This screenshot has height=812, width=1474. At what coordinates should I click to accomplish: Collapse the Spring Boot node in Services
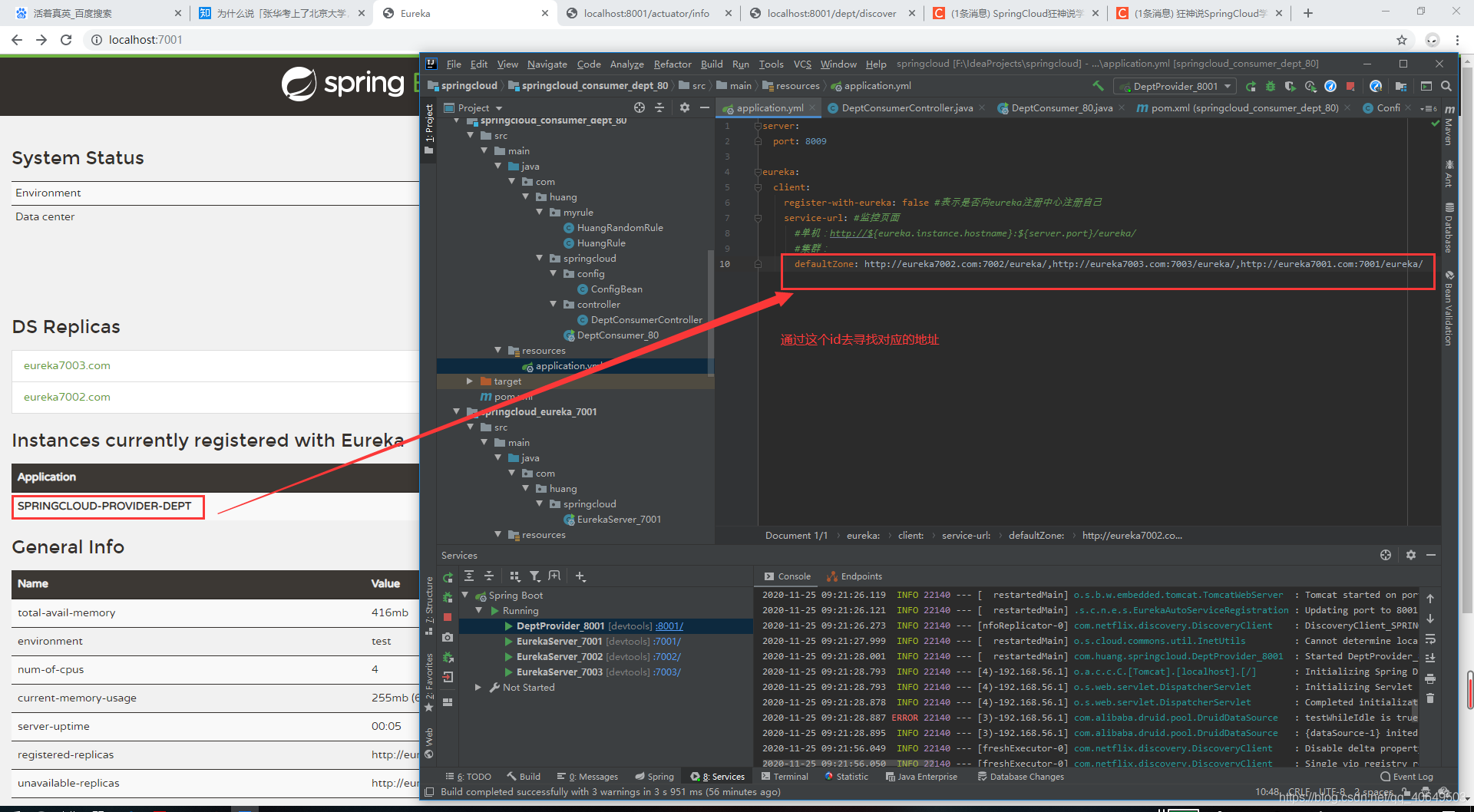pyautogui.click(x=464, y=596)
